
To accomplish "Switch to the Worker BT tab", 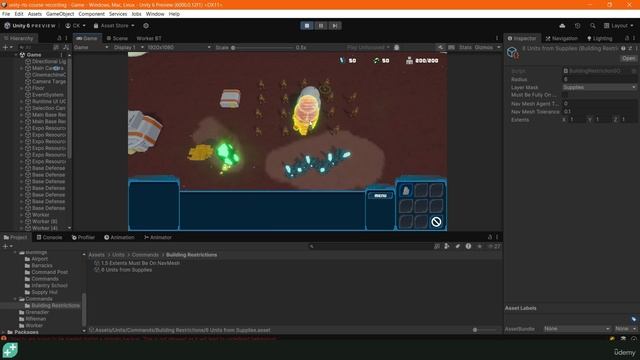I will pyautogui.click(x=149, y=38).
